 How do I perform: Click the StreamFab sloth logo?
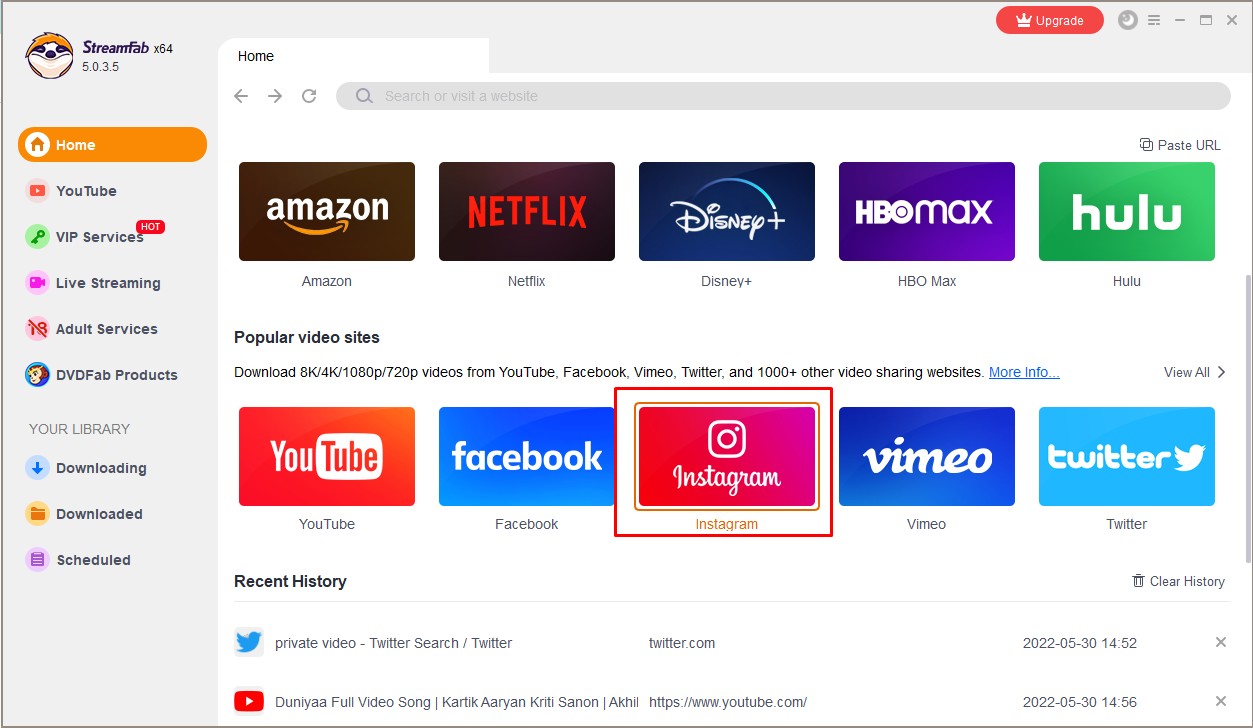point(49,56)
